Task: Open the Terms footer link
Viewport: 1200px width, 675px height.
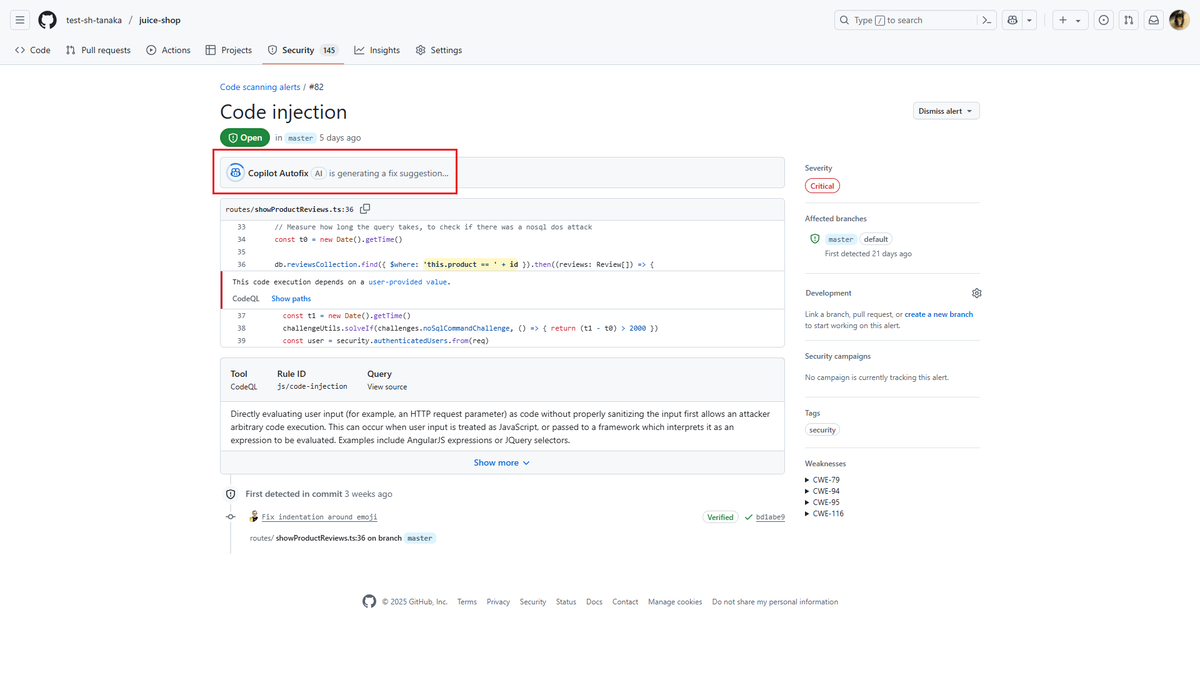Action: (x=467, y=602)
